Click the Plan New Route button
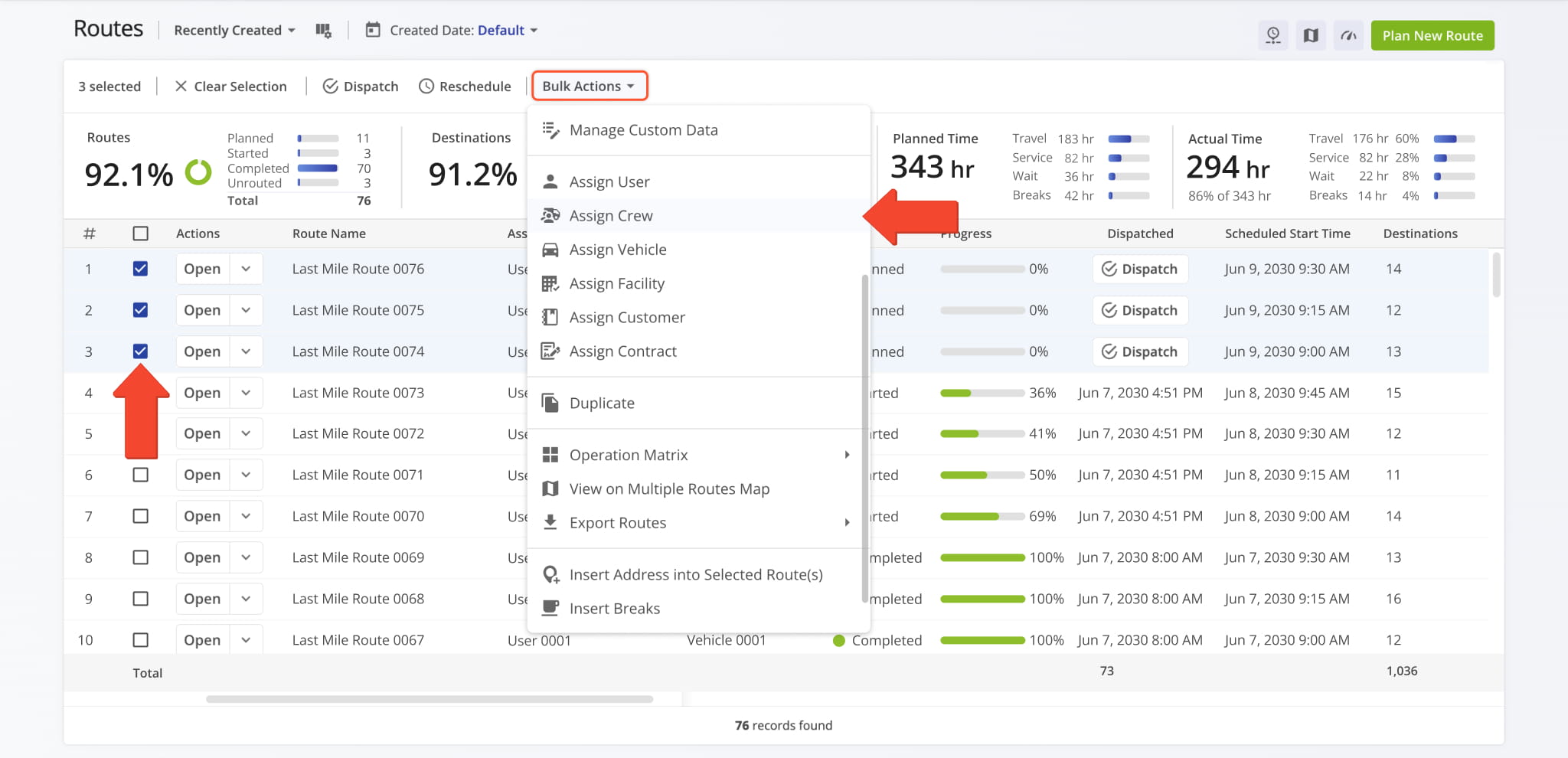Screen dimensions: 1568x758 [x=1432, y=36]
